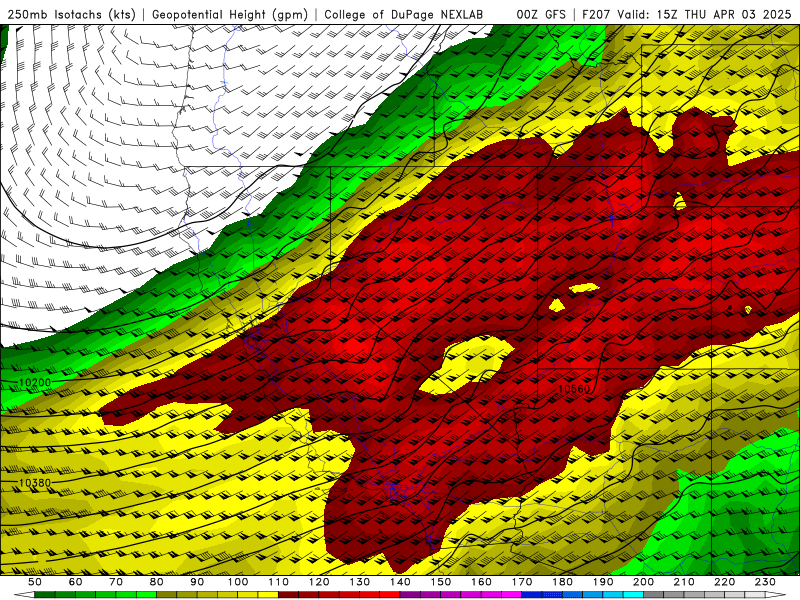Select the dark gray swatch starting at 200 kts
800x600 pixels.
coord(654,595)
